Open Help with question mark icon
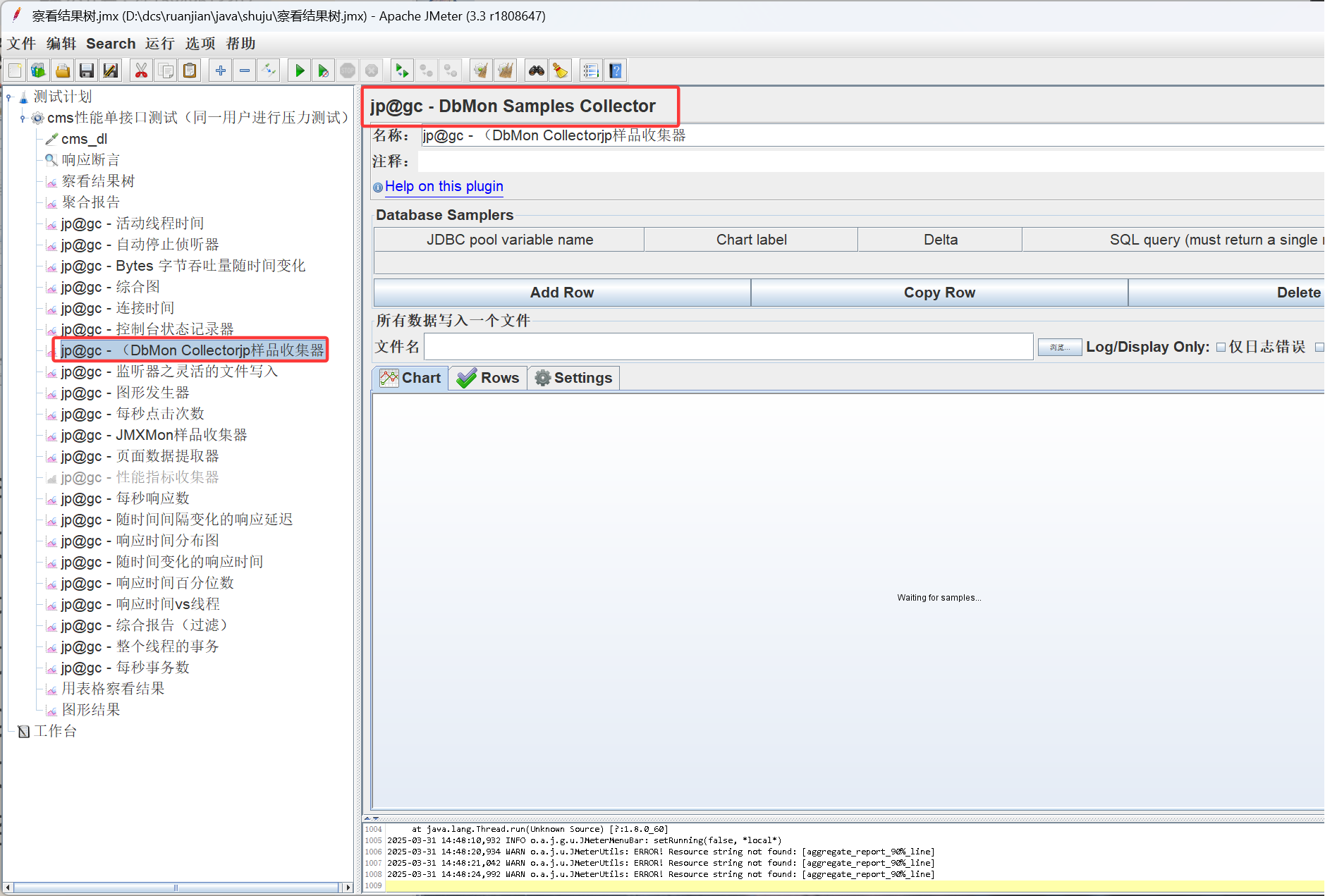1325x896 pixels. coord(616,70)
